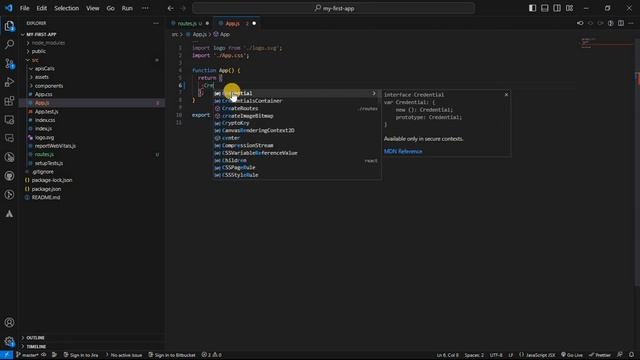
Task: Close the suggestion details panel
Action: [506, 95]
